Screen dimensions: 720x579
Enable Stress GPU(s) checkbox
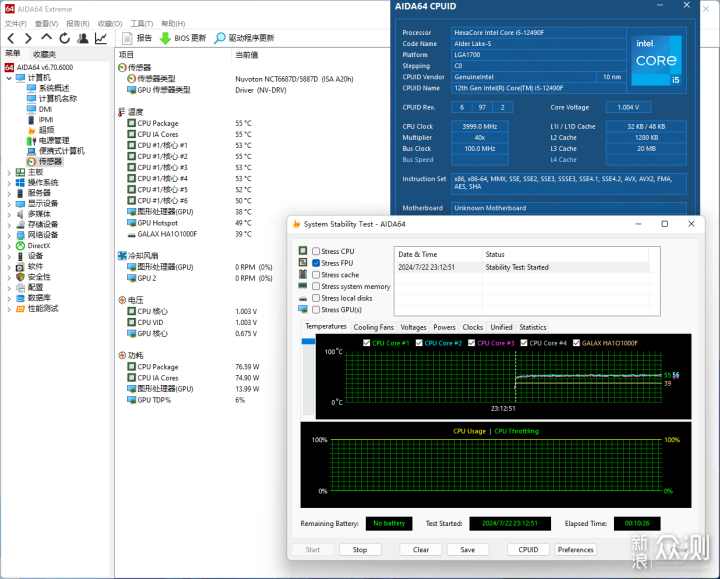[316, 309]
